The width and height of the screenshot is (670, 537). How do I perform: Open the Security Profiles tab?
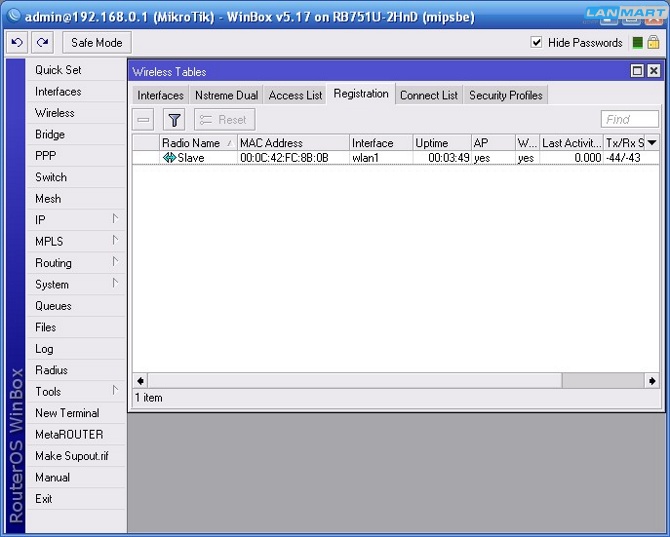click(x=505, y=95)
